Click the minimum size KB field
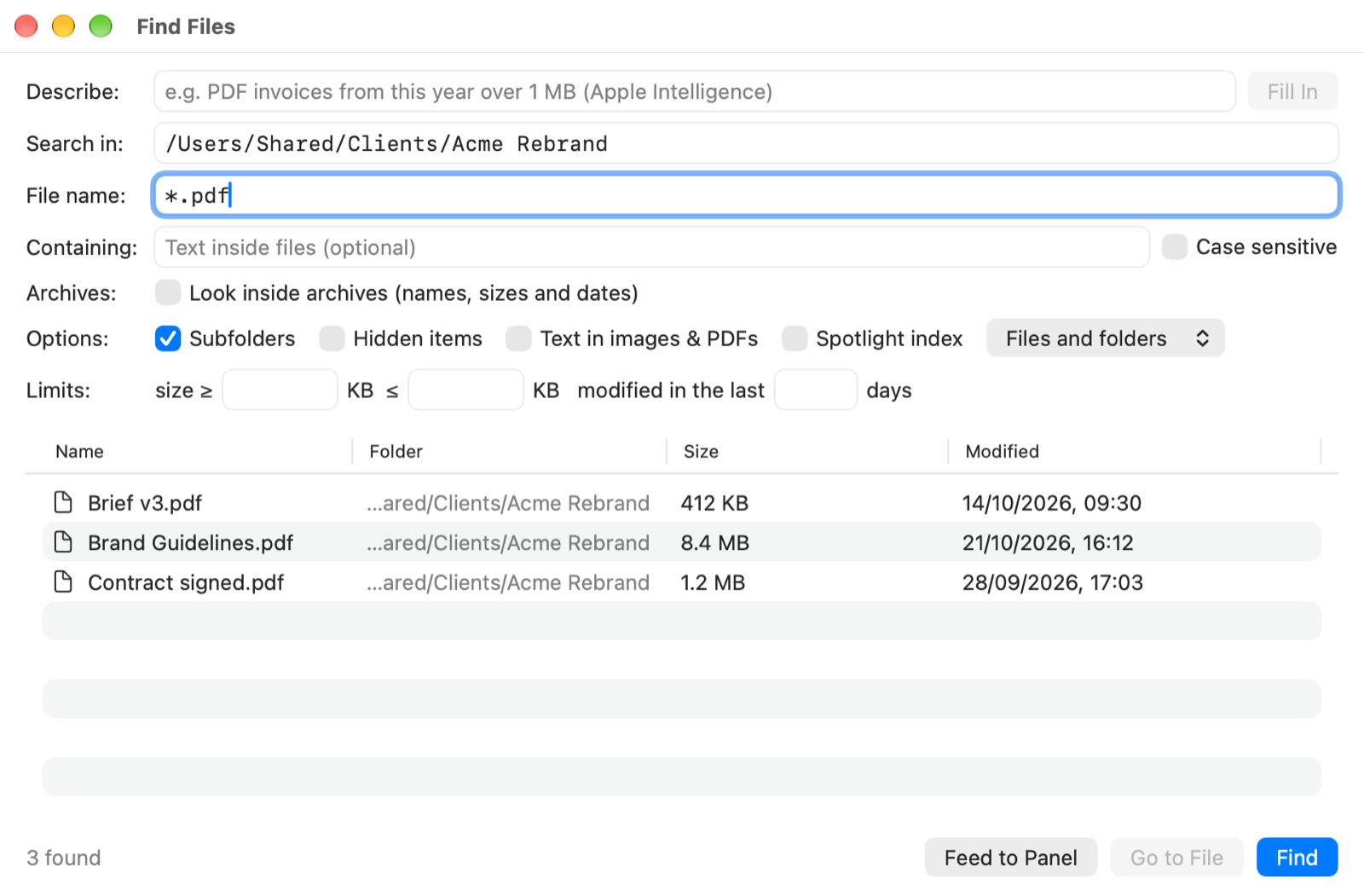Image resolution: width=1364 pixels, height=896 pixels. pyautogui.click(x=280, y=390)
